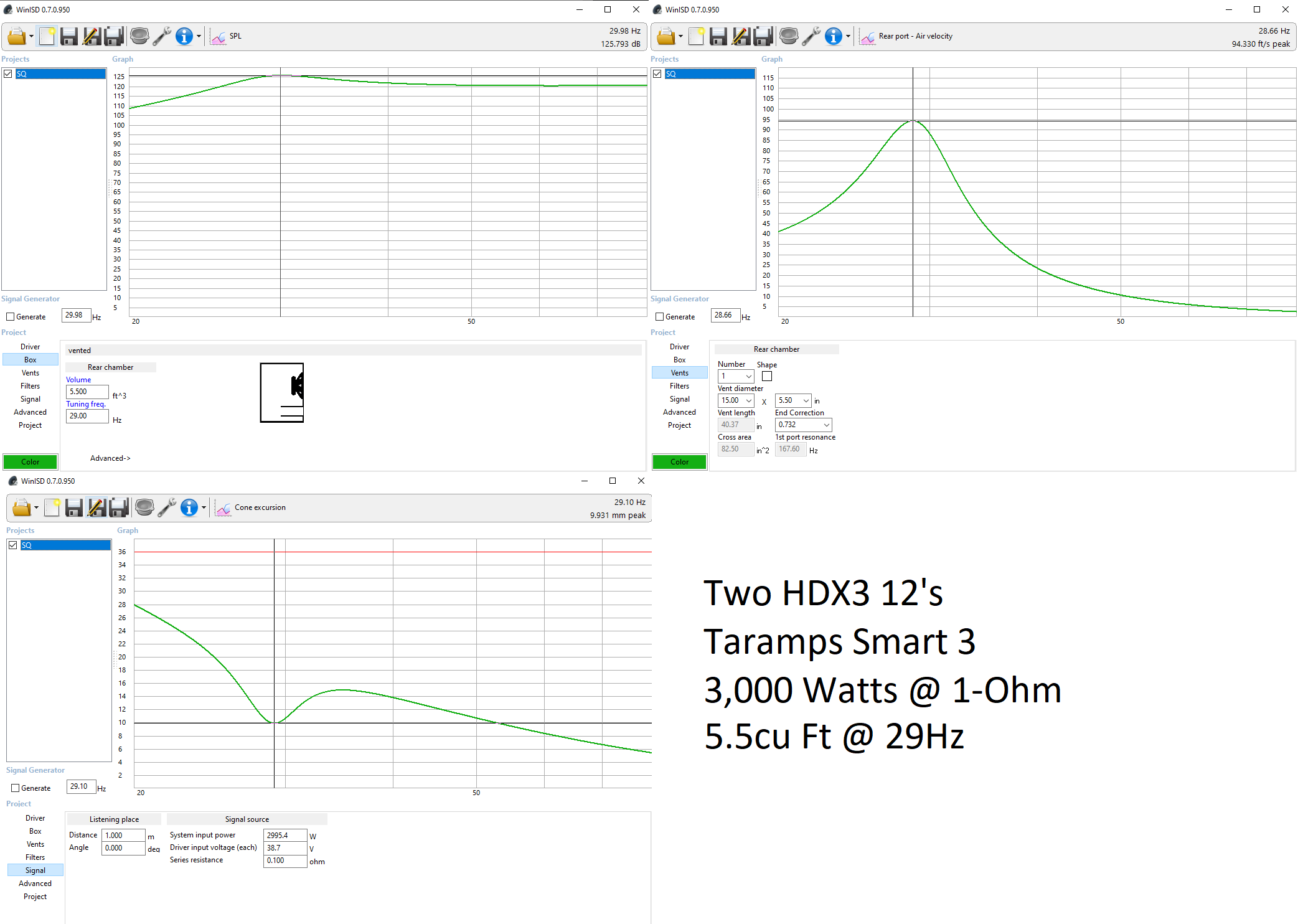Image resolution: width=1298 pixels, height=924 pixels.
Task: Switch to Driver tab in SPL window
Action: tap(31, 347)
